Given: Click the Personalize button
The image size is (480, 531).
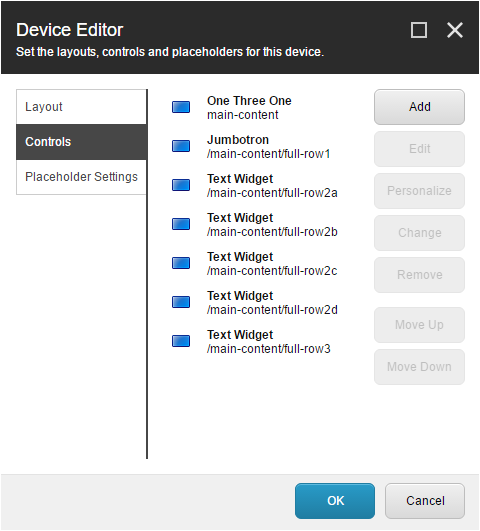Looking at the screenshot, I should [419, 191].
